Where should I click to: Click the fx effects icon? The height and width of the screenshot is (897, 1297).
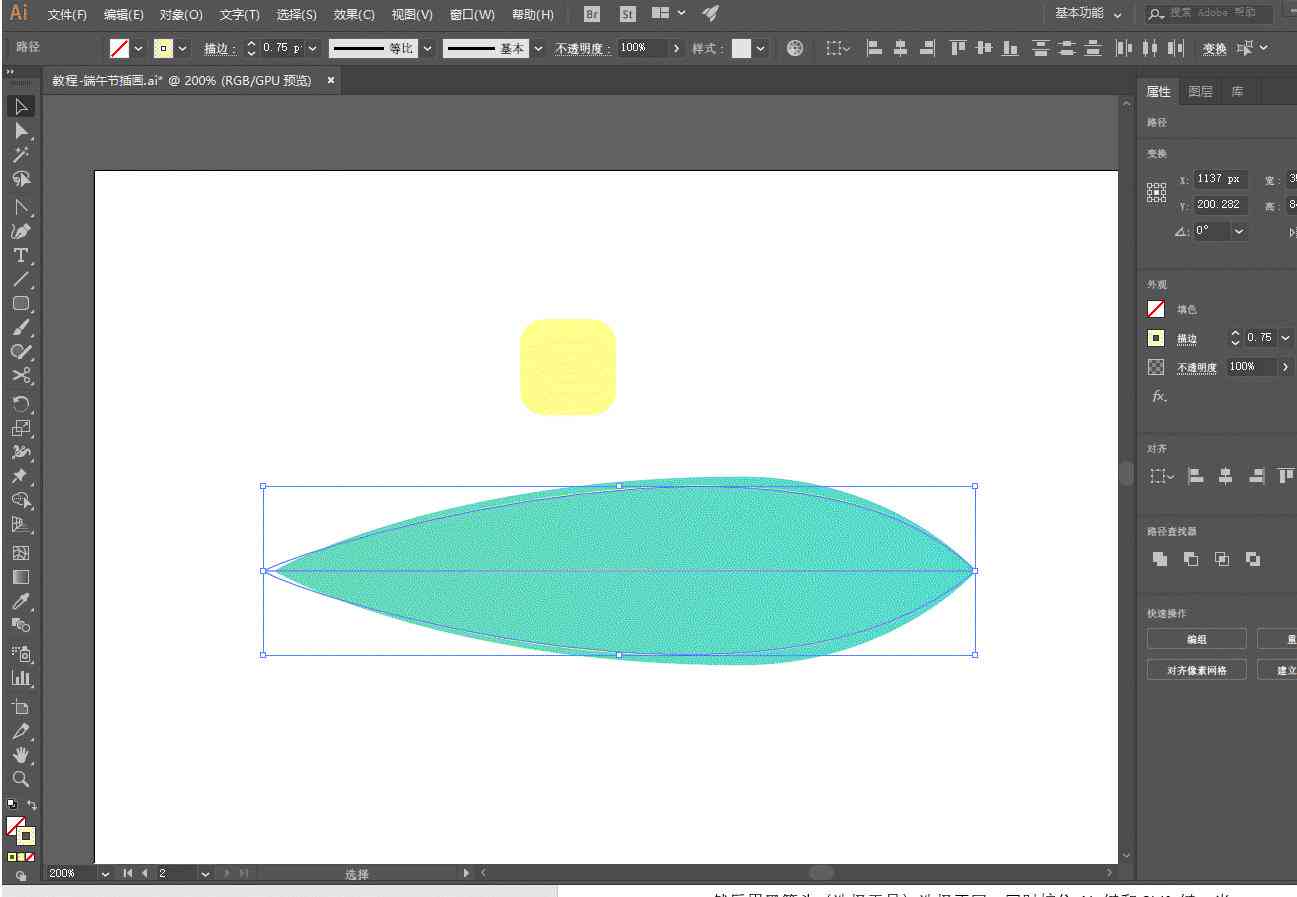click(x=1159, y=397)
